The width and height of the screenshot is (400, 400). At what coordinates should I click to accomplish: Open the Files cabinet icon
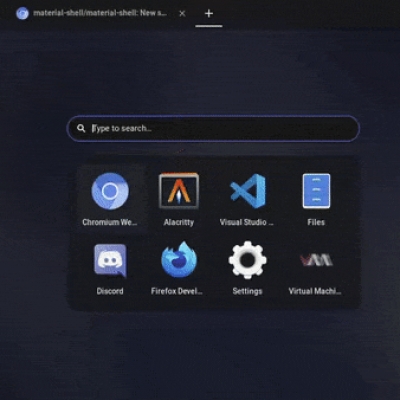tap(316, 191)
